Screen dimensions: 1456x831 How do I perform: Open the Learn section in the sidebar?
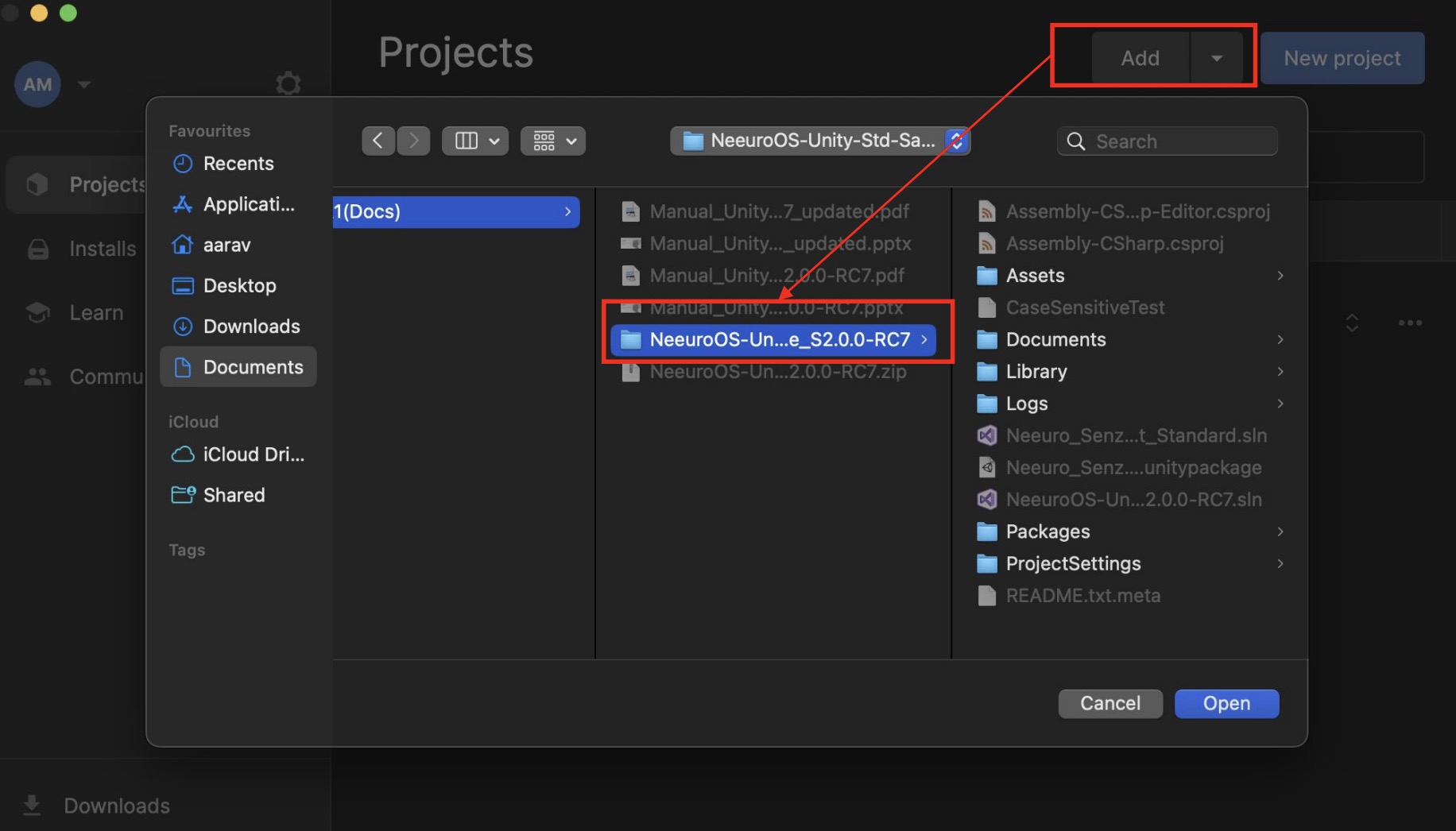click(37, 312)
